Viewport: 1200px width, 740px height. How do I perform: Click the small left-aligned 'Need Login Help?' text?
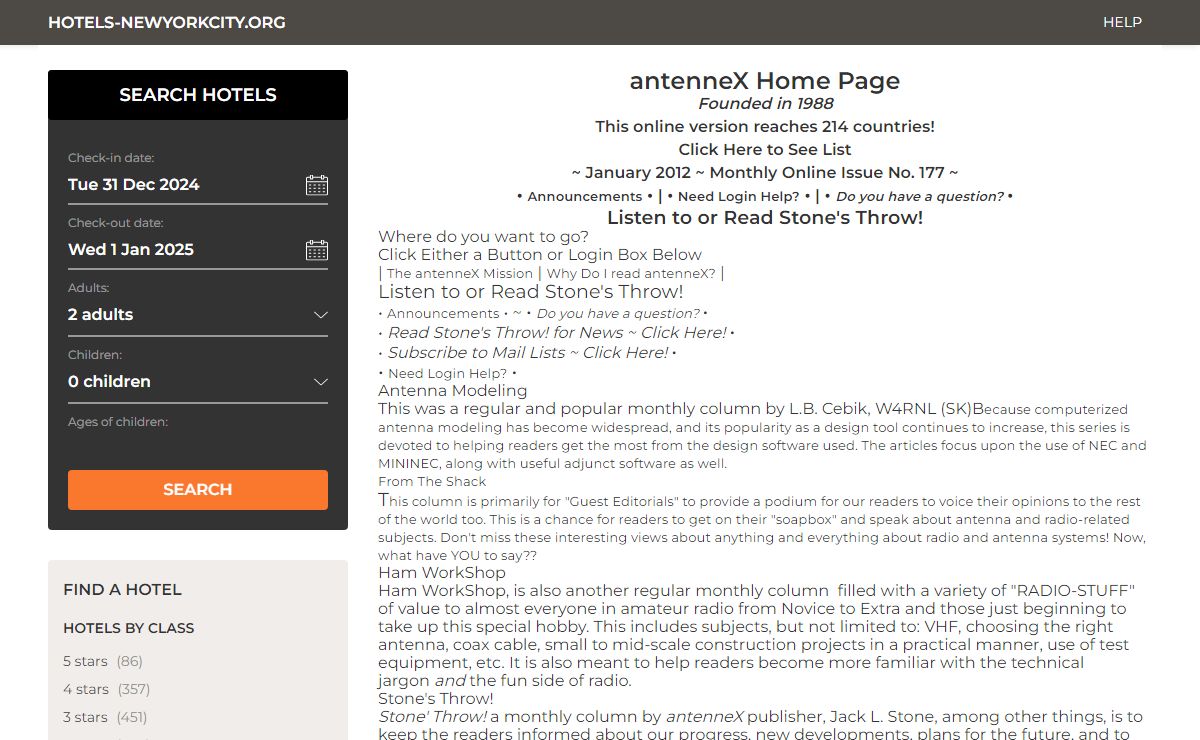(447, 374)
